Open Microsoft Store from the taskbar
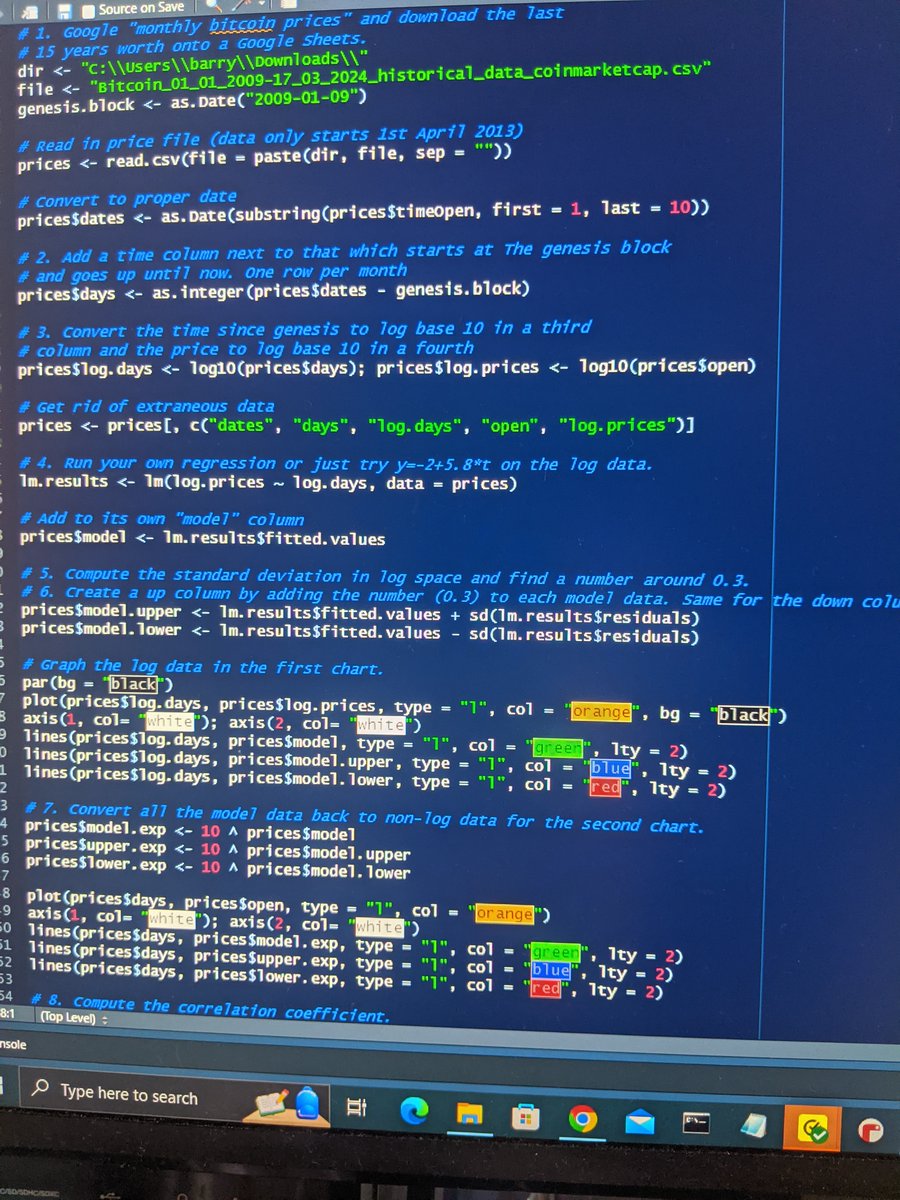Image resolution: width=900 pixels, height=1200 pixels. [526, 1116]
